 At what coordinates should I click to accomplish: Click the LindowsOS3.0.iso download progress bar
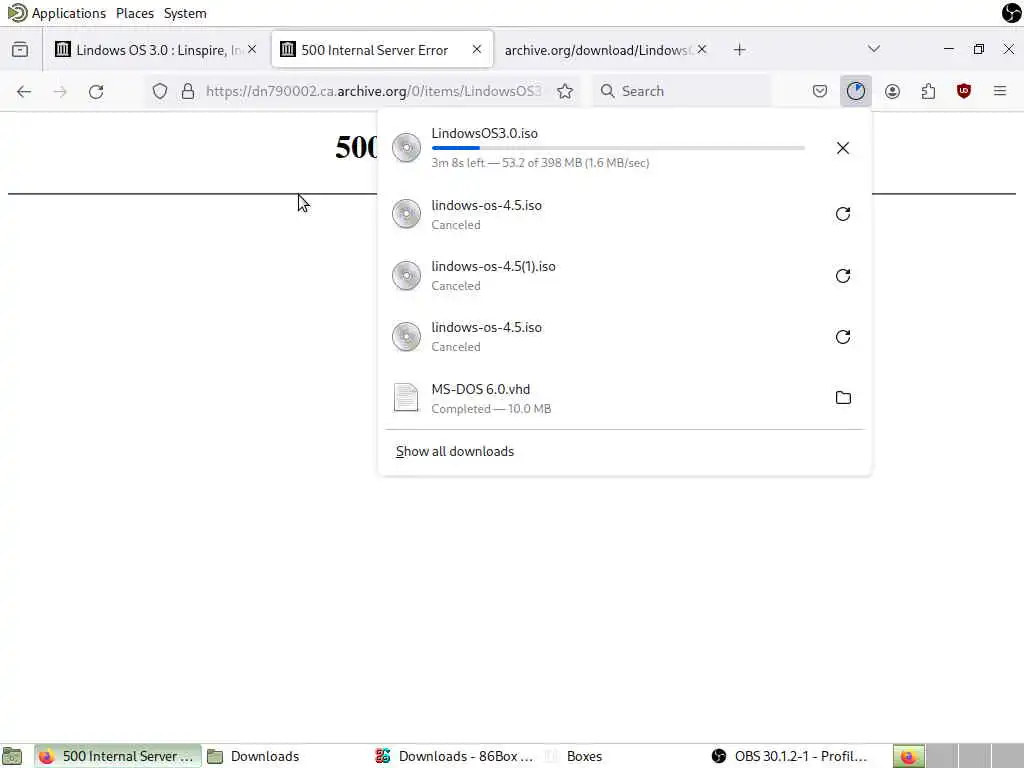pyautogui.click(x=618, y=148)
